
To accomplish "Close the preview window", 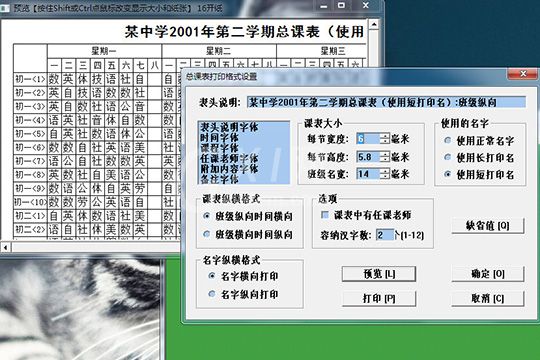I will click(366, 6).
